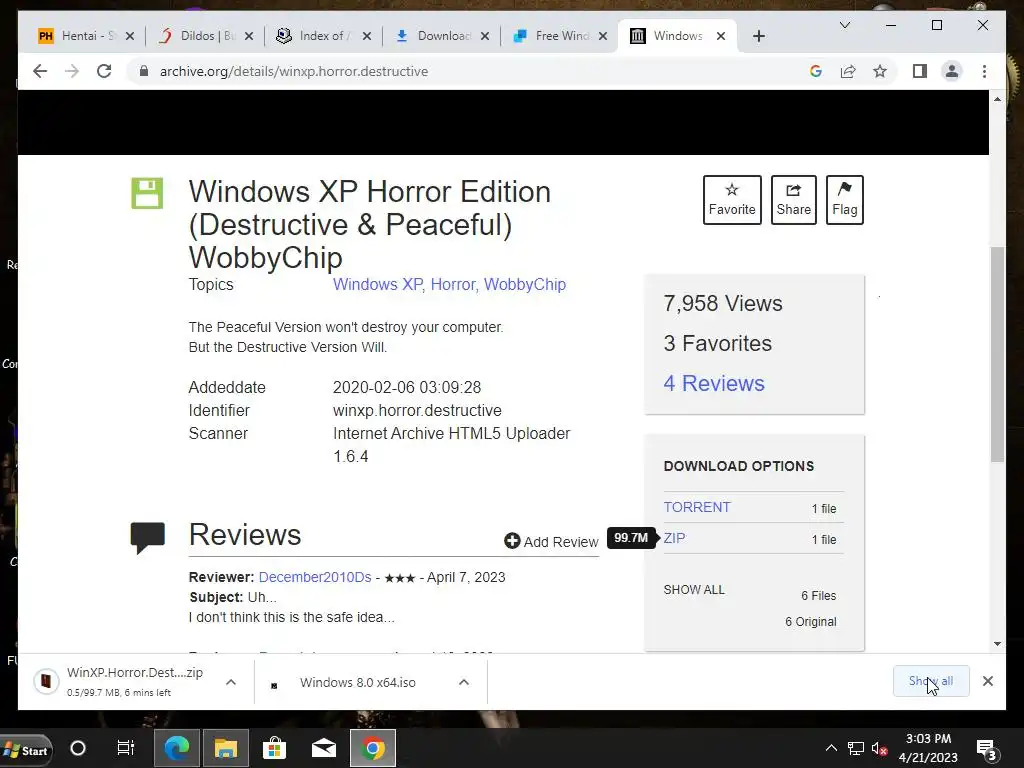
Task: Click the Reviews speech bubble icon
Action: coord(148,537)
